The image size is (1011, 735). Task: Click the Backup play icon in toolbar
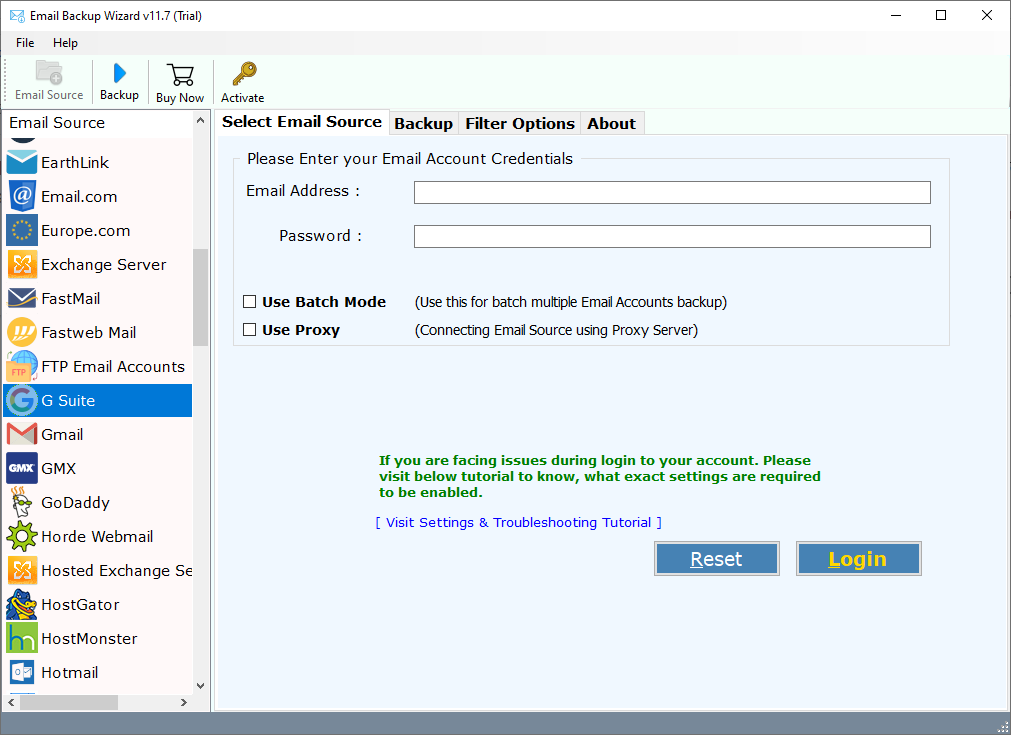119,73
